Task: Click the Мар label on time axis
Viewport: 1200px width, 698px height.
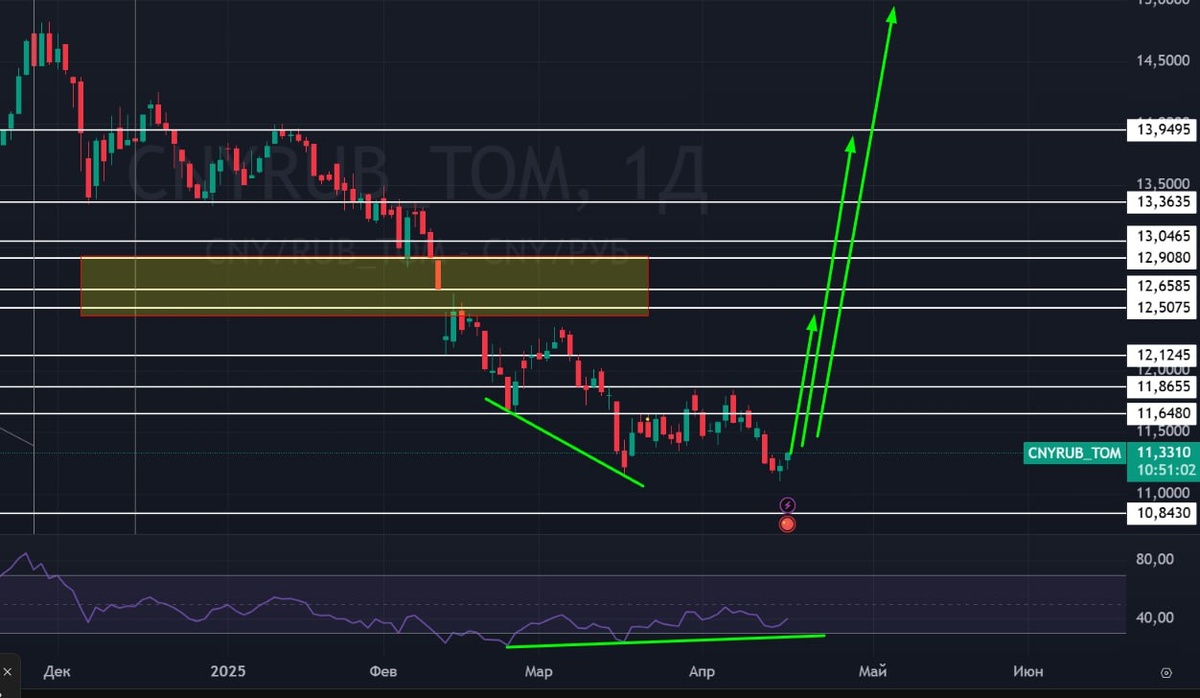Action: [x=538, y=671]
